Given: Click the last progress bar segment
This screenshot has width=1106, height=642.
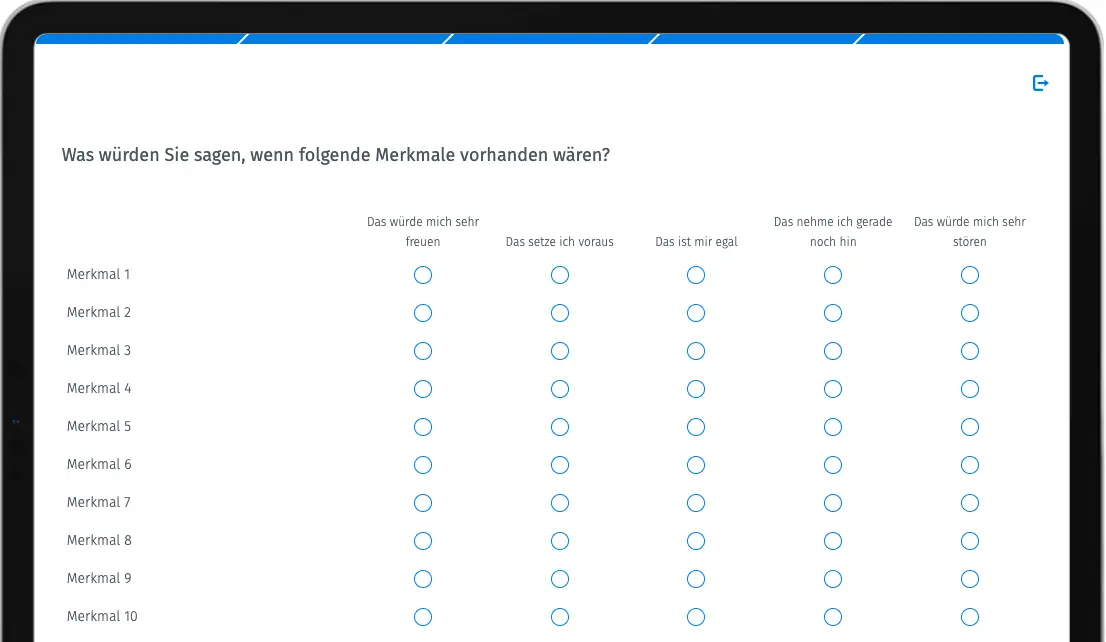Looking at the screenshot, I should coord(959,39).
